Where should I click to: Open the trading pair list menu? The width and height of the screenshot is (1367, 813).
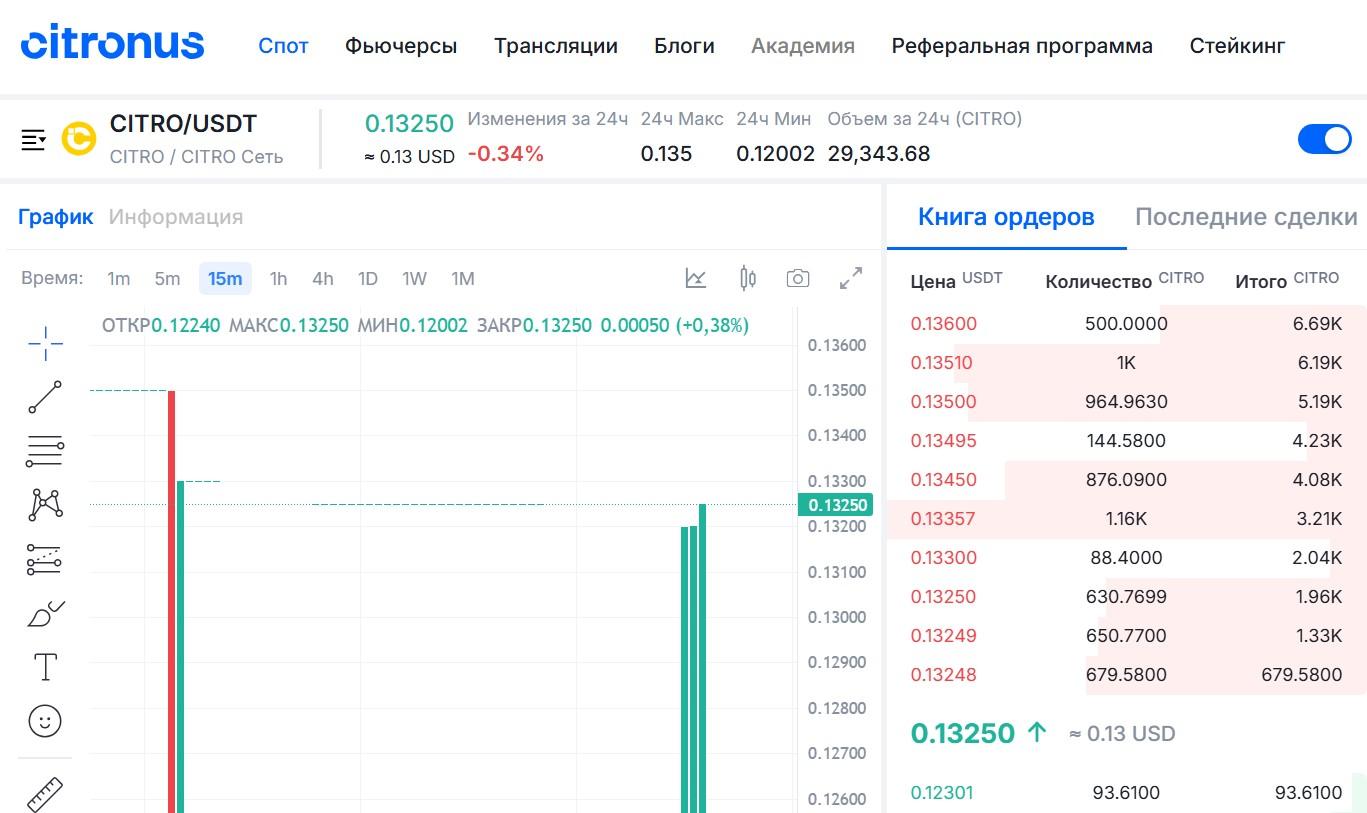pyautogui.click(x=33, y=139)
